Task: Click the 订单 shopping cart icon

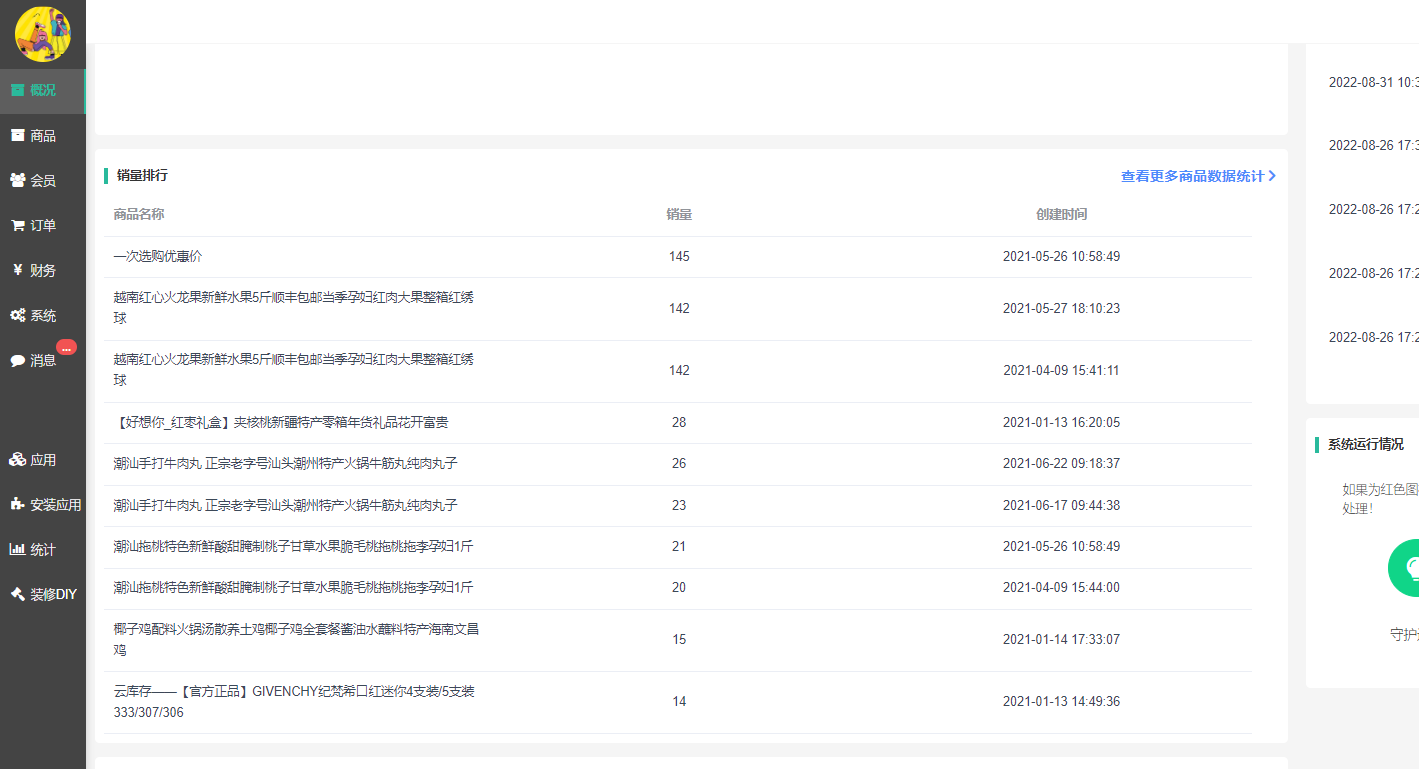Action: [x=17, y=225]
